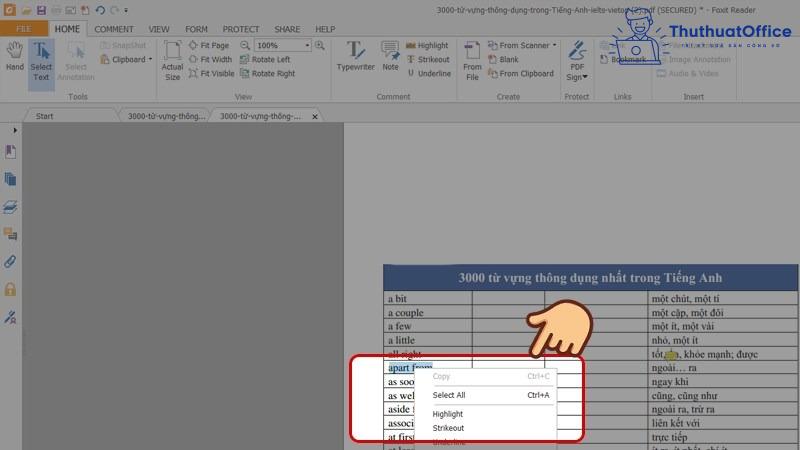Open the Security lock panel
The height and width of the screenshot is (450, 800).
coord(10,290)
